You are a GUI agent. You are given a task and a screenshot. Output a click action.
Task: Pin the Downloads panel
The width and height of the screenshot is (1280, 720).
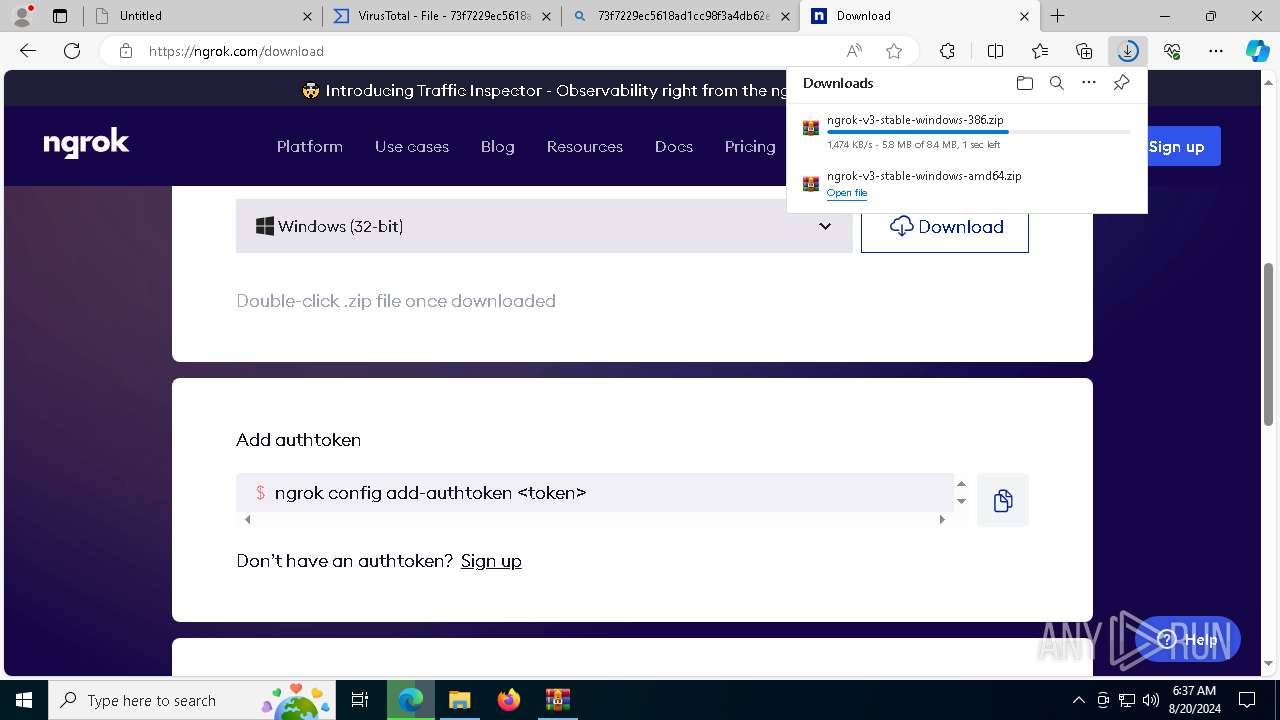pyautogui.click(x=1121, y=83)
